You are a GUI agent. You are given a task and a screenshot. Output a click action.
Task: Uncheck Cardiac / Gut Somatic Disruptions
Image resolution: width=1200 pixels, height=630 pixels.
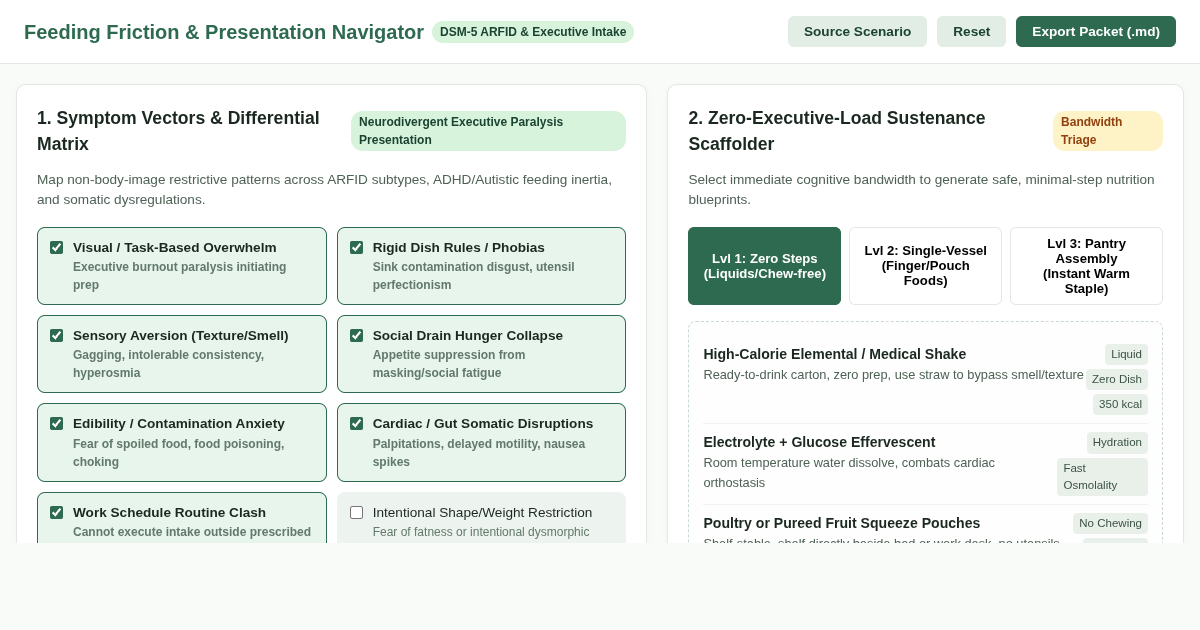356,423
